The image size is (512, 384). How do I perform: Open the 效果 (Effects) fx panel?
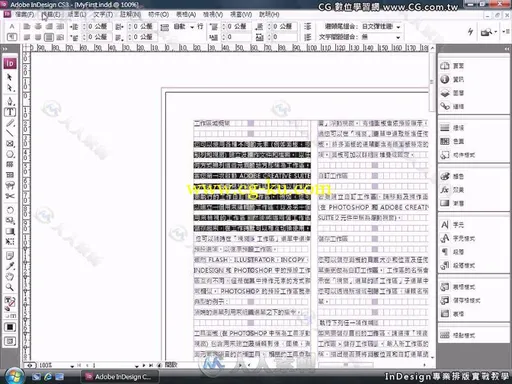[452, 190]
